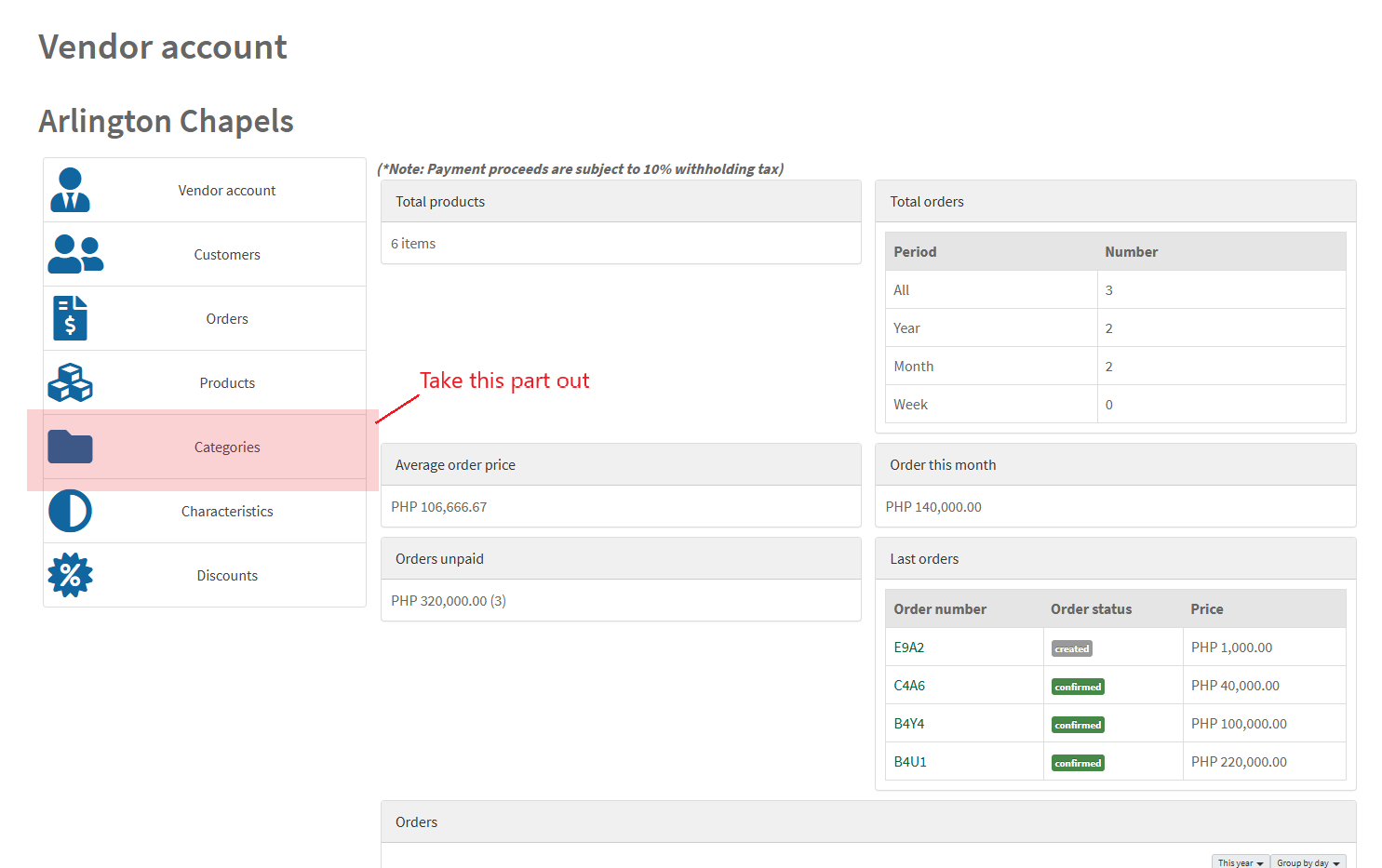Select the Characteristics menu label
Viewport: 1382px width, 868px height.
pos(227,512)
